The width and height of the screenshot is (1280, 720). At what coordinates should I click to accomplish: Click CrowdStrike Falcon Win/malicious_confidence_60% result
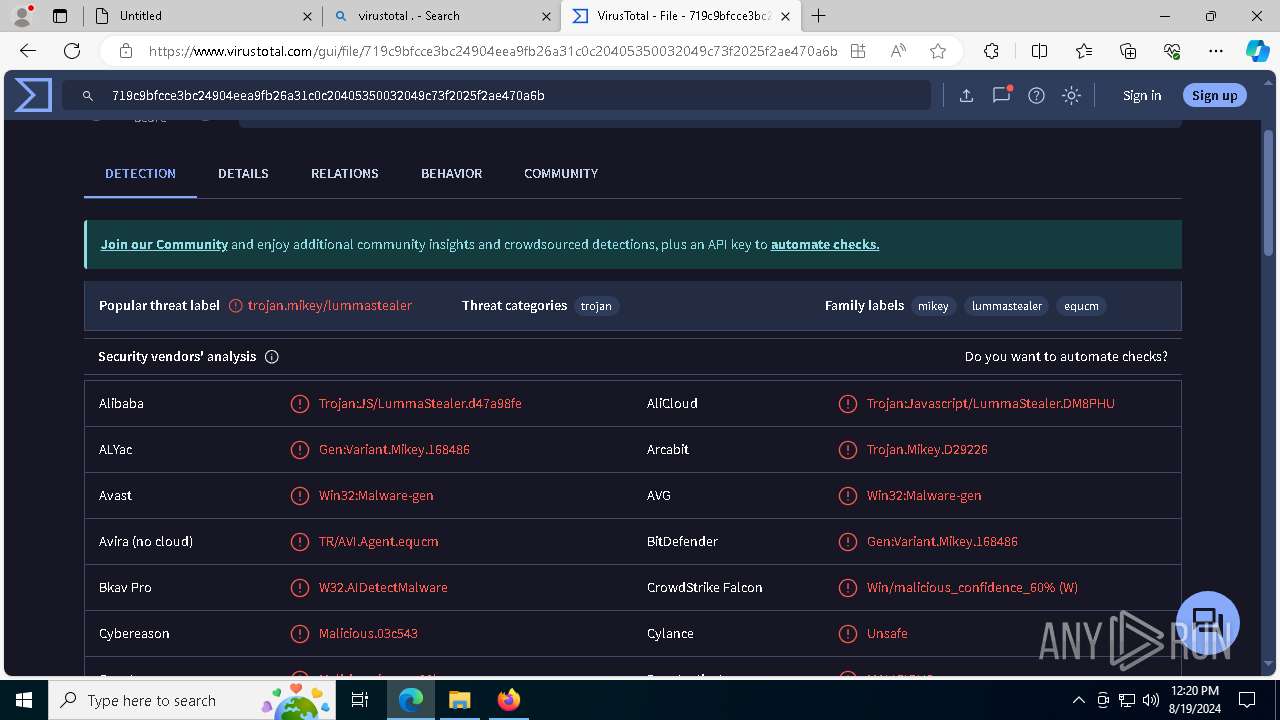tap(972, 588)
